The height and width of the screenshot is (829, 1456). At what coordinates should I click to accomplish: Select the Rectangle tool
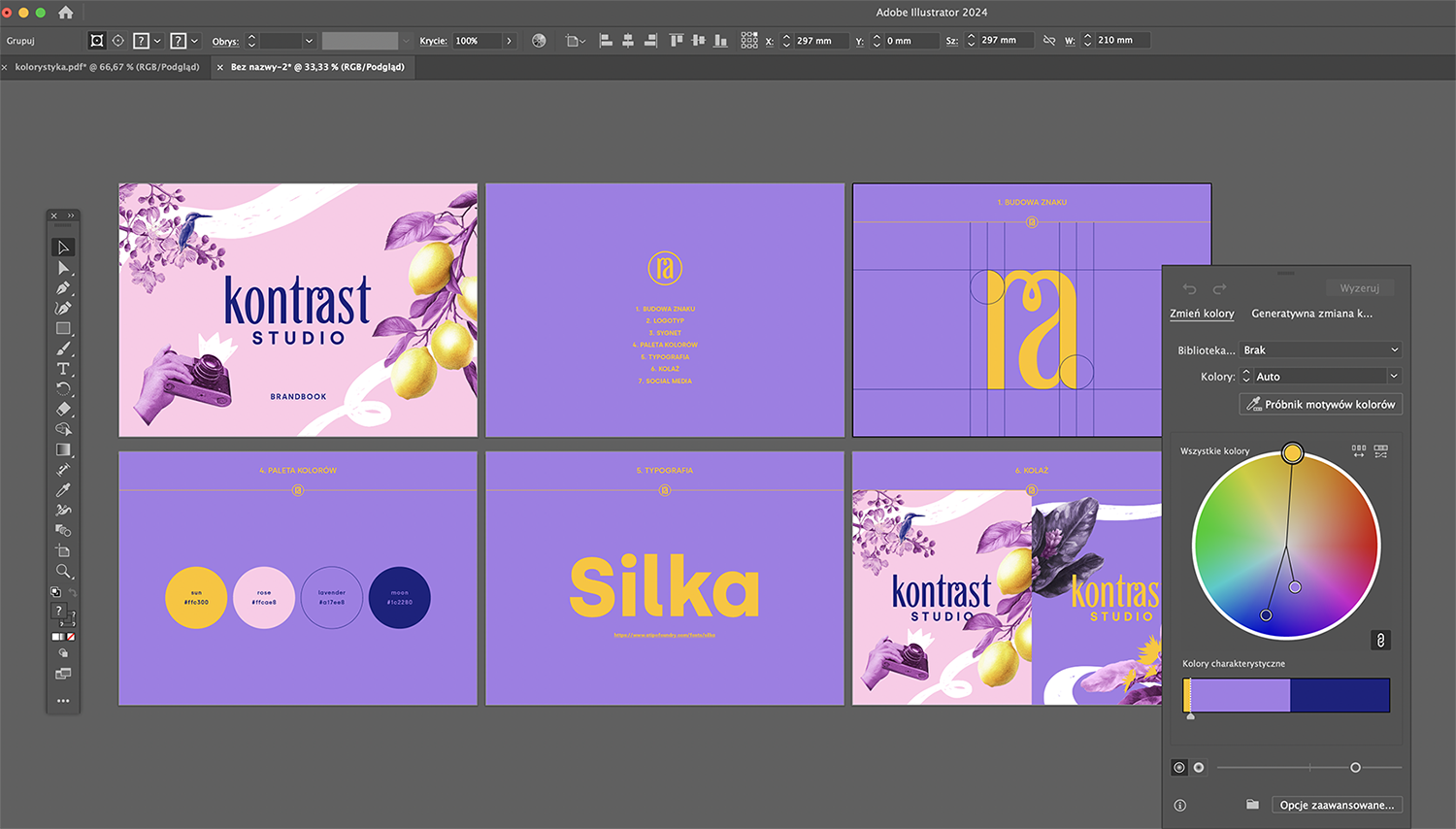pos(63,329)
